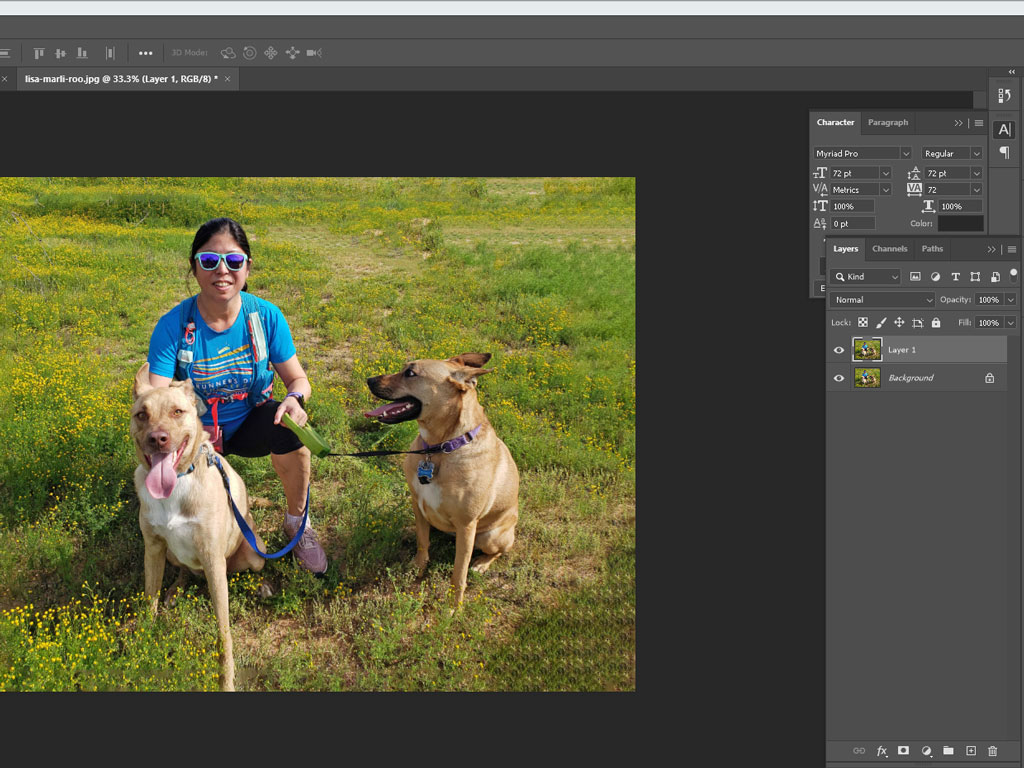Delete the layer using the trash icon
The image size is (1024, 768).
[992, 750]
